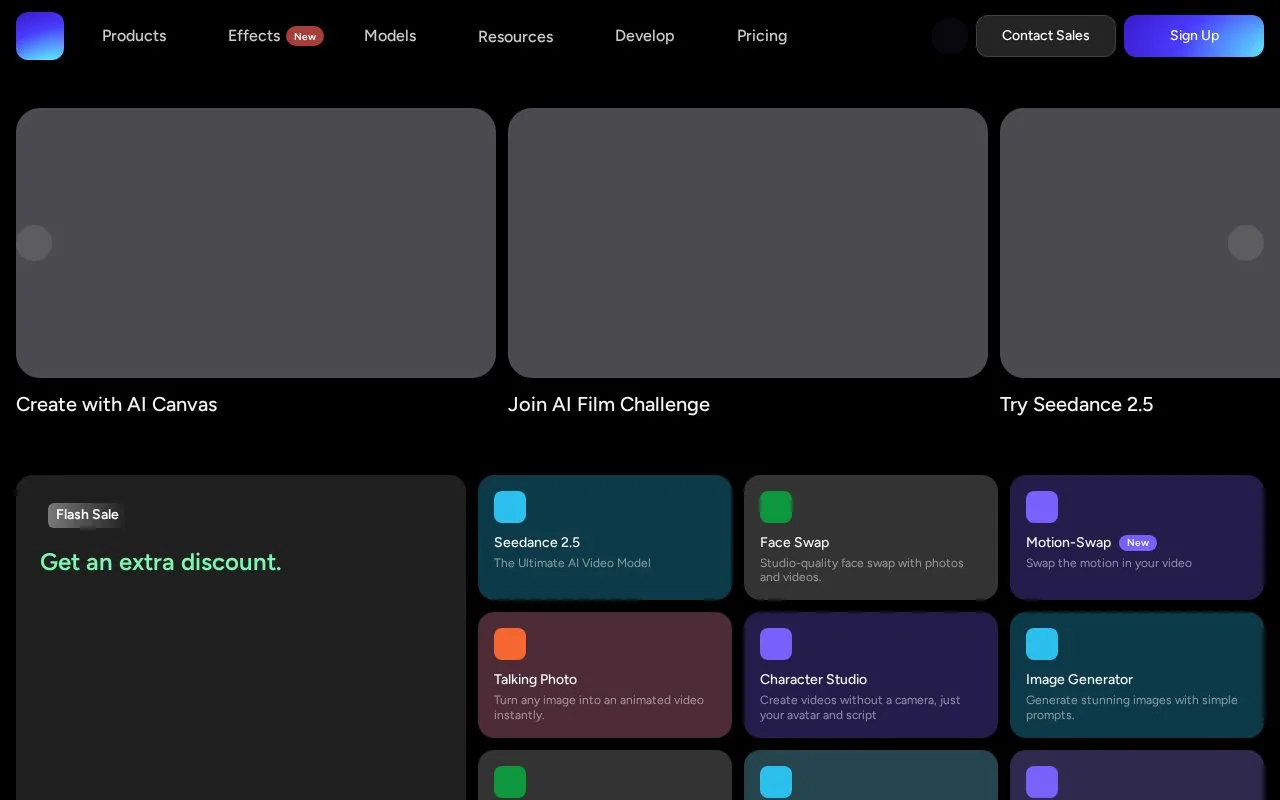1280x800 pixels.
Task: Go to the Pricing page
Action: [x=762, y=36]
